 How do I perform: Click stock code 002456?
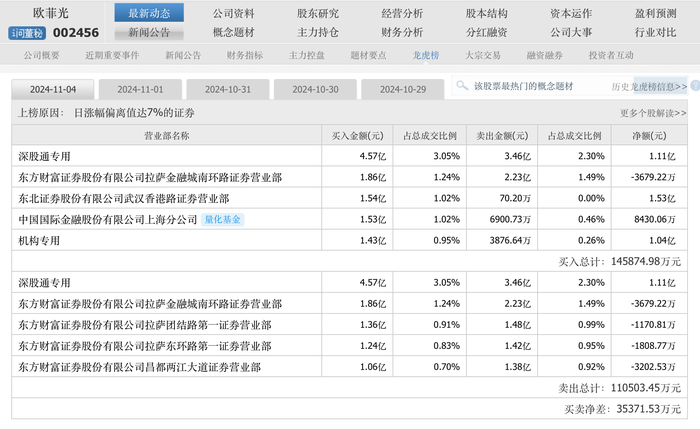(x=76, y=33)
